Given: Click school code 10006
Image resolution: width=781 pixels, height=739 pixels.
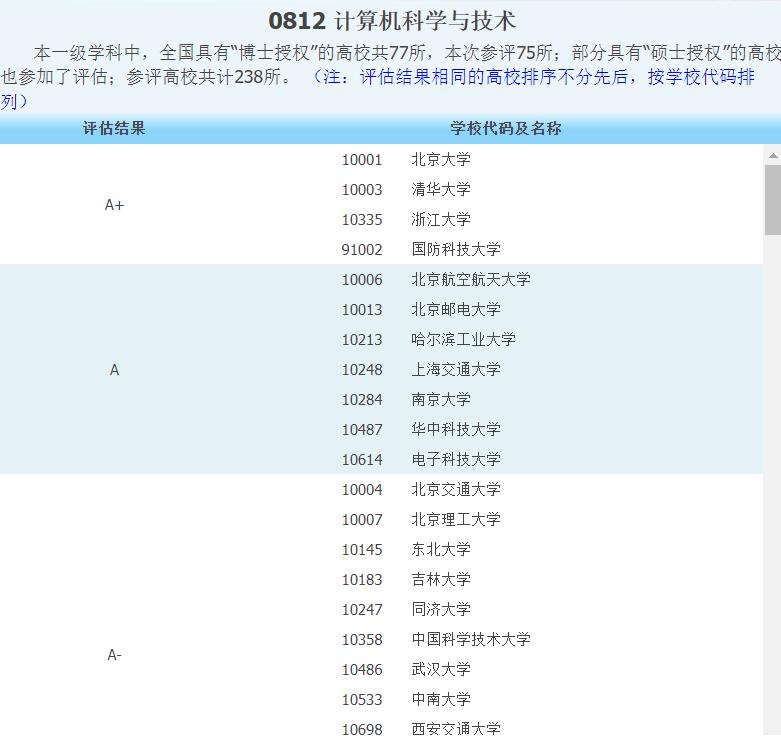Looking at the screenshot, I should pyautogui.click(x=362, y=280).
